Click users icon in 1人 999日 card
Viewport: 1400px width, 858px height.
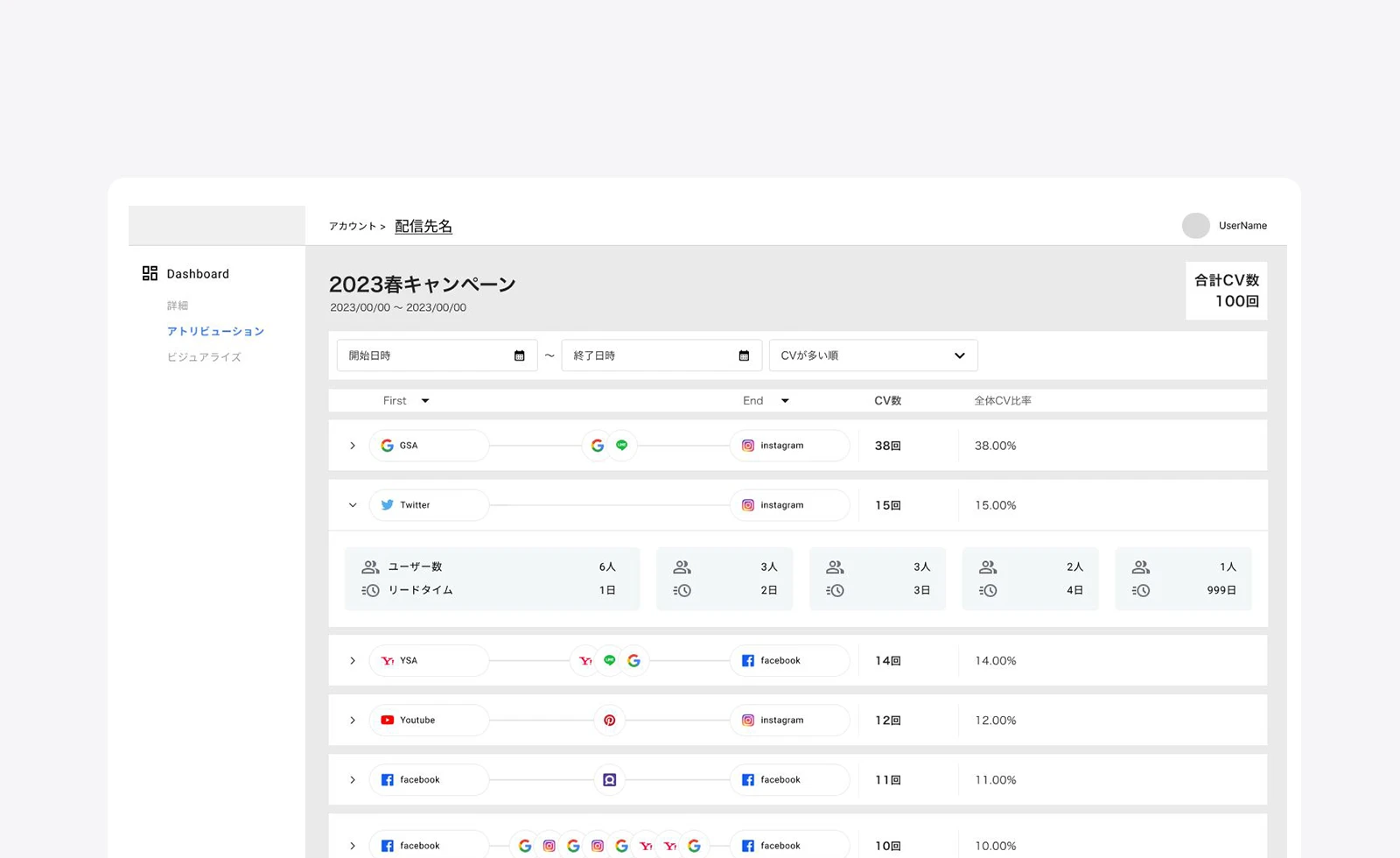[1141, 566]
